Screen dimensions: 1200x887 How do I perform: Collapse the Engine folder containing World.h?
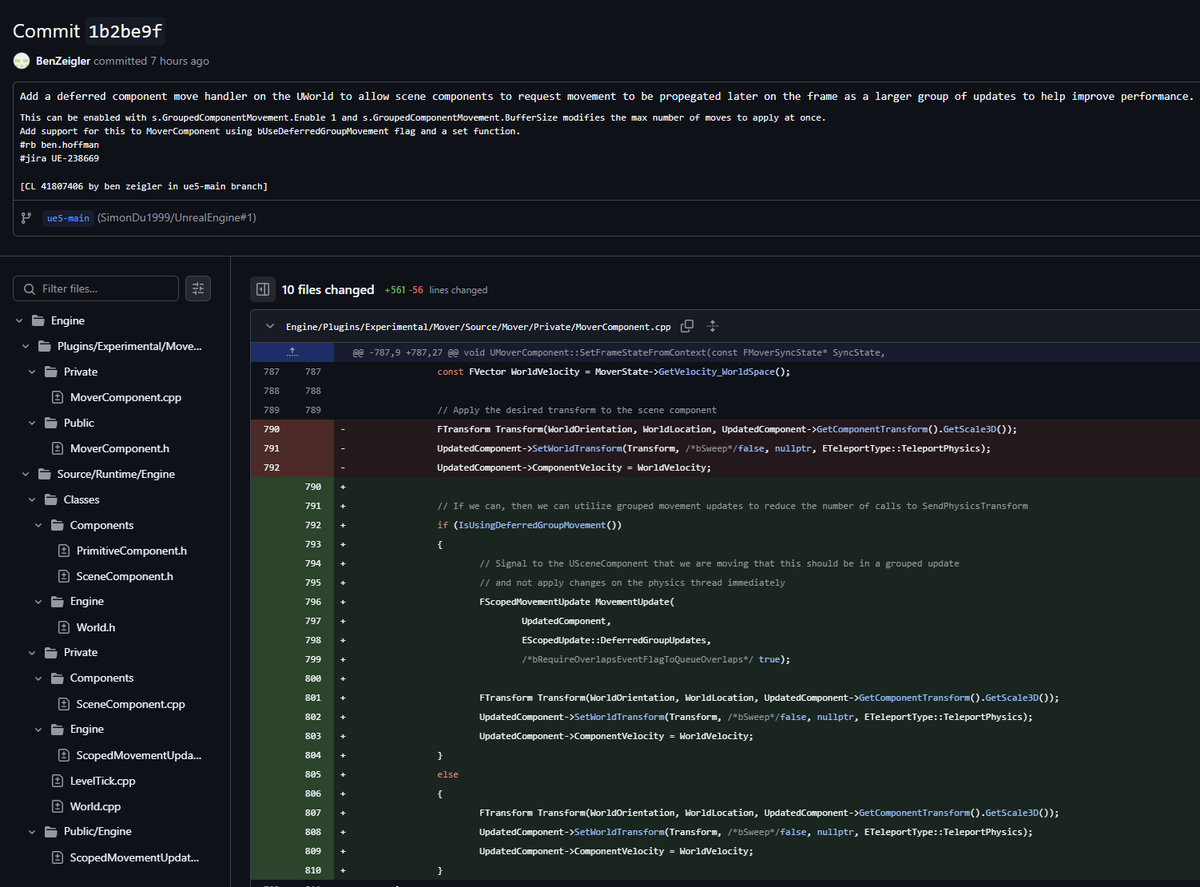coord(39,601)
